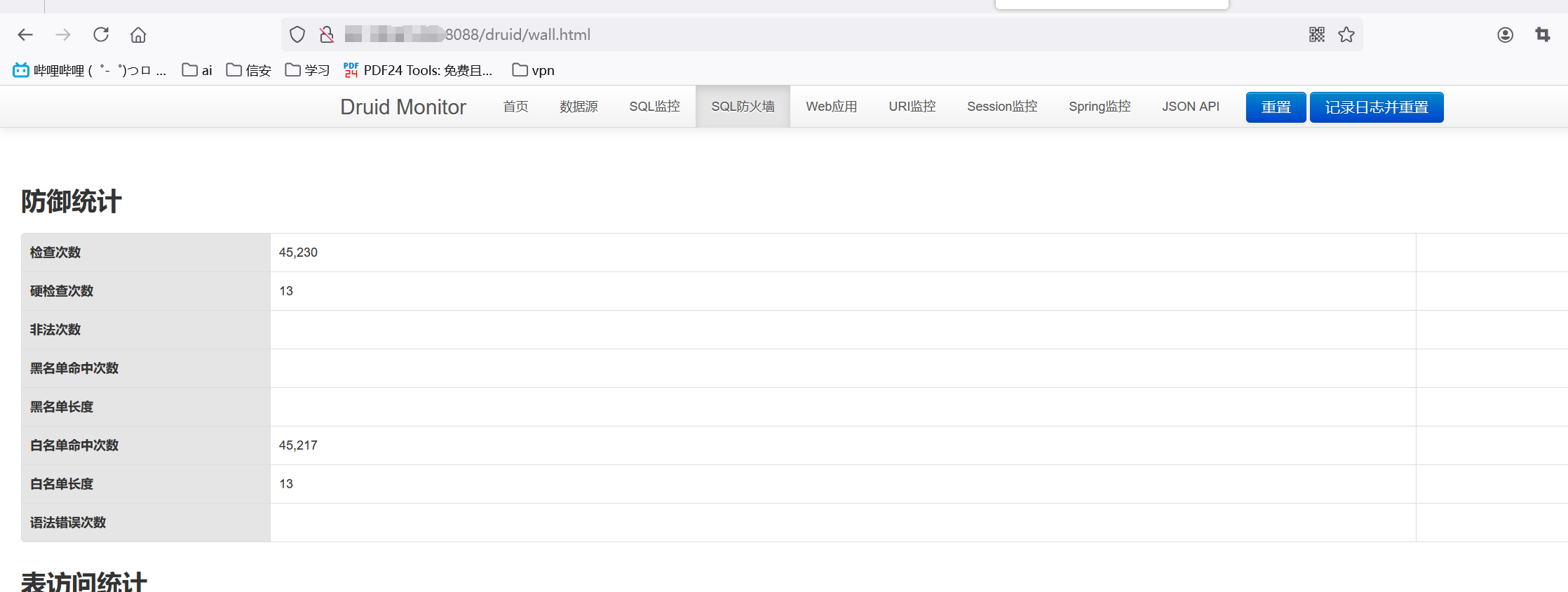Bookmark this page with the star icon
This screenshot has height=592, width=1568.
[x=1346, y=34]
